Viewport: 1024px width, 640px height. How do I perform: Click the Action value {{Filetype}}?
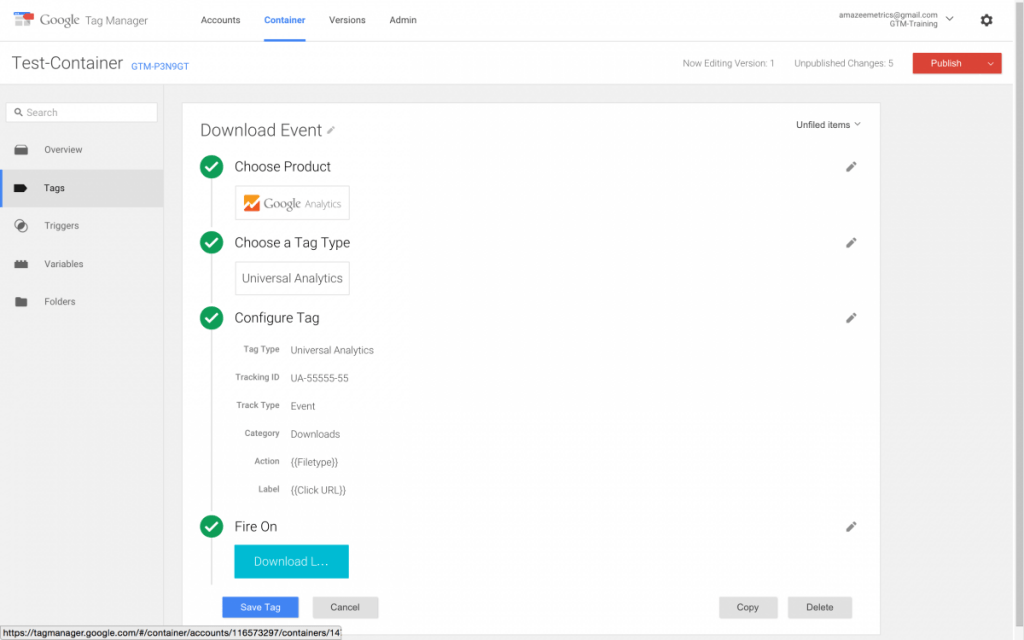[314, 462]
